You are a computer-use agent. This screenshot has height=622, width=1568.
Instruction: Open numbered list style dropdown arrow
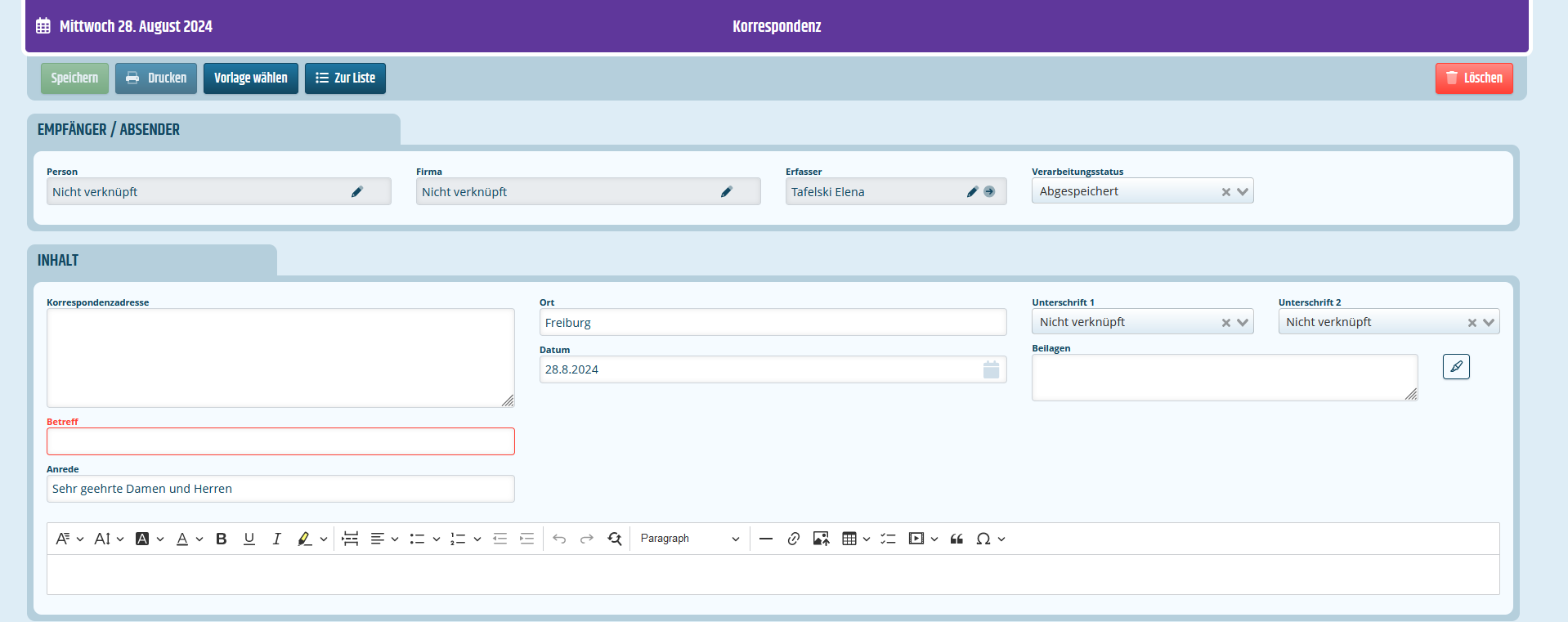point(477,539)
